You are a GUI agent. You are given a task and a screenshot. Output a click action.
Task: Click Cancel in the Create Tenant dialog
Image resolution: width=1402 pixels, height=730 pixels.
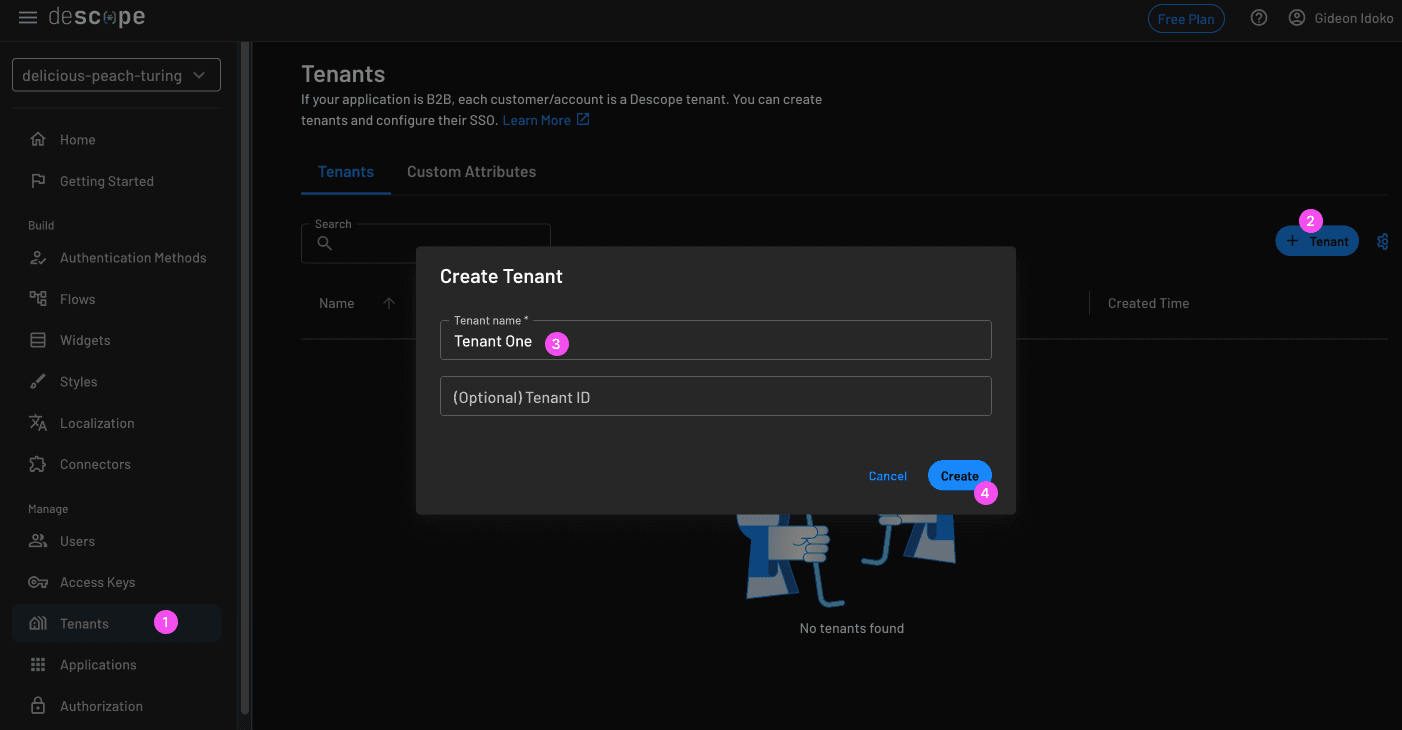[x=888, y=476]
